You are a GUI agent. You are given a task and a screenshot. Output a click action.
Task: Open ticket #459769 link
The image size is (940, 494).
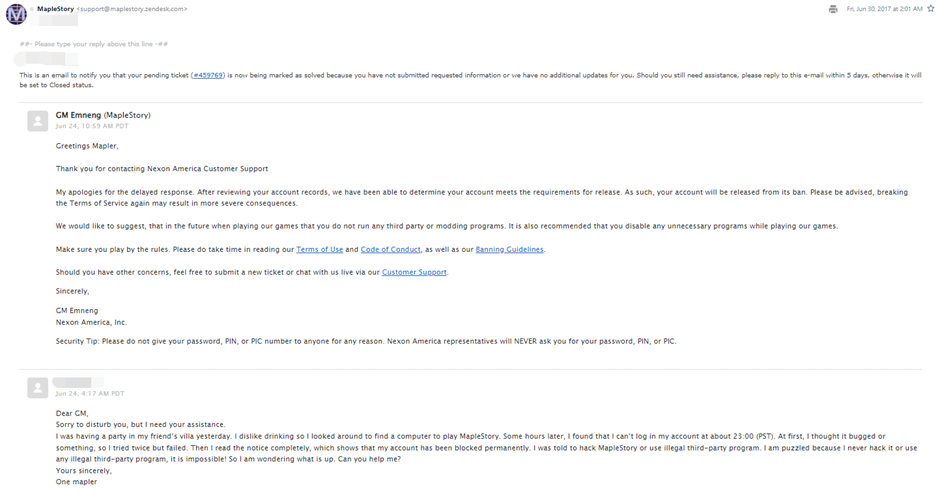click(x=208, y=76)
